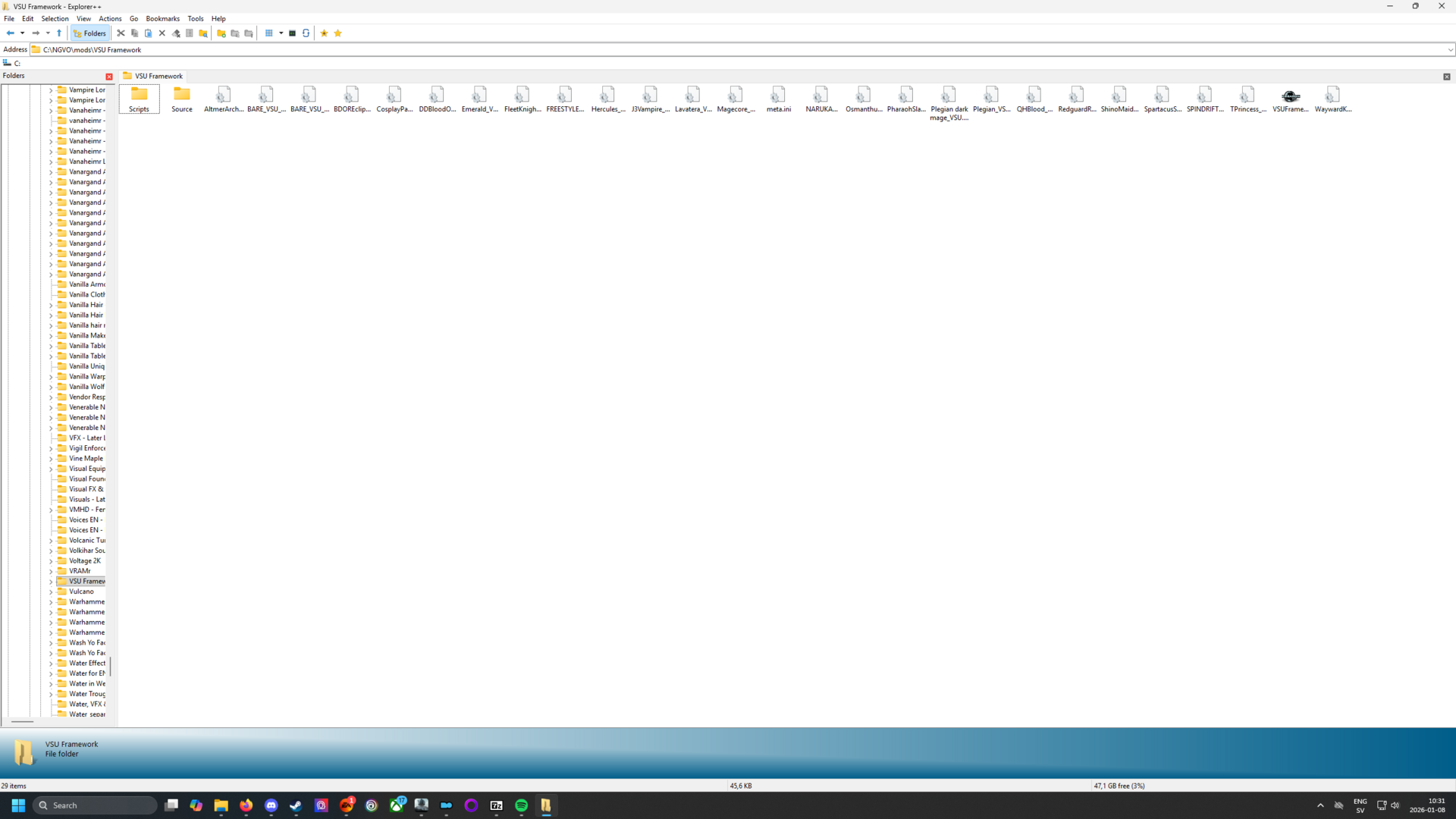Click the Back navigation arrow
The image size is (1456, 819).
pos(10,33)
